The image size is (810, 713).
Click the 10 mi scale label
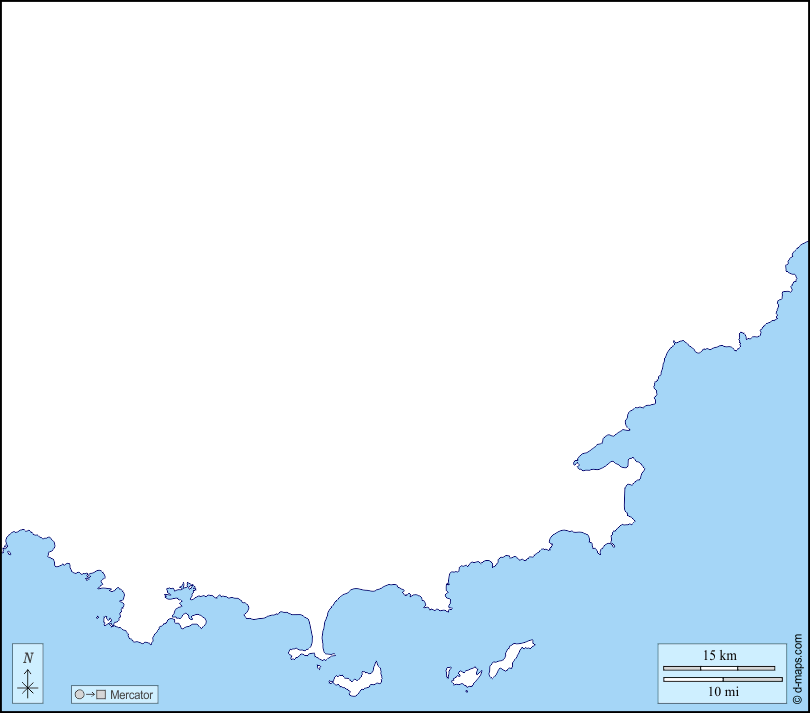pyautogui.click(x=722, y=691)
